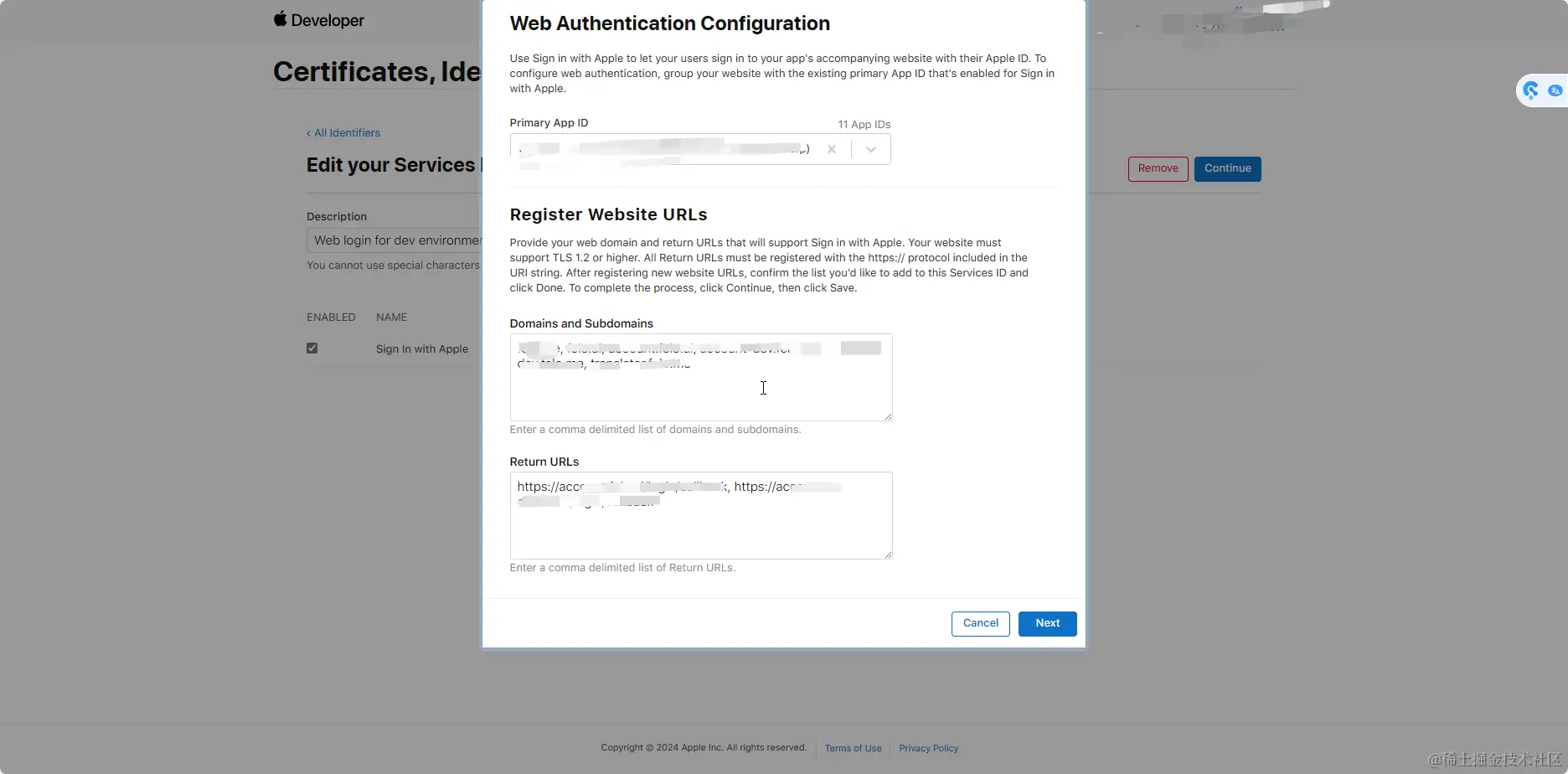Click the Description input field

(x=394, y=240)
